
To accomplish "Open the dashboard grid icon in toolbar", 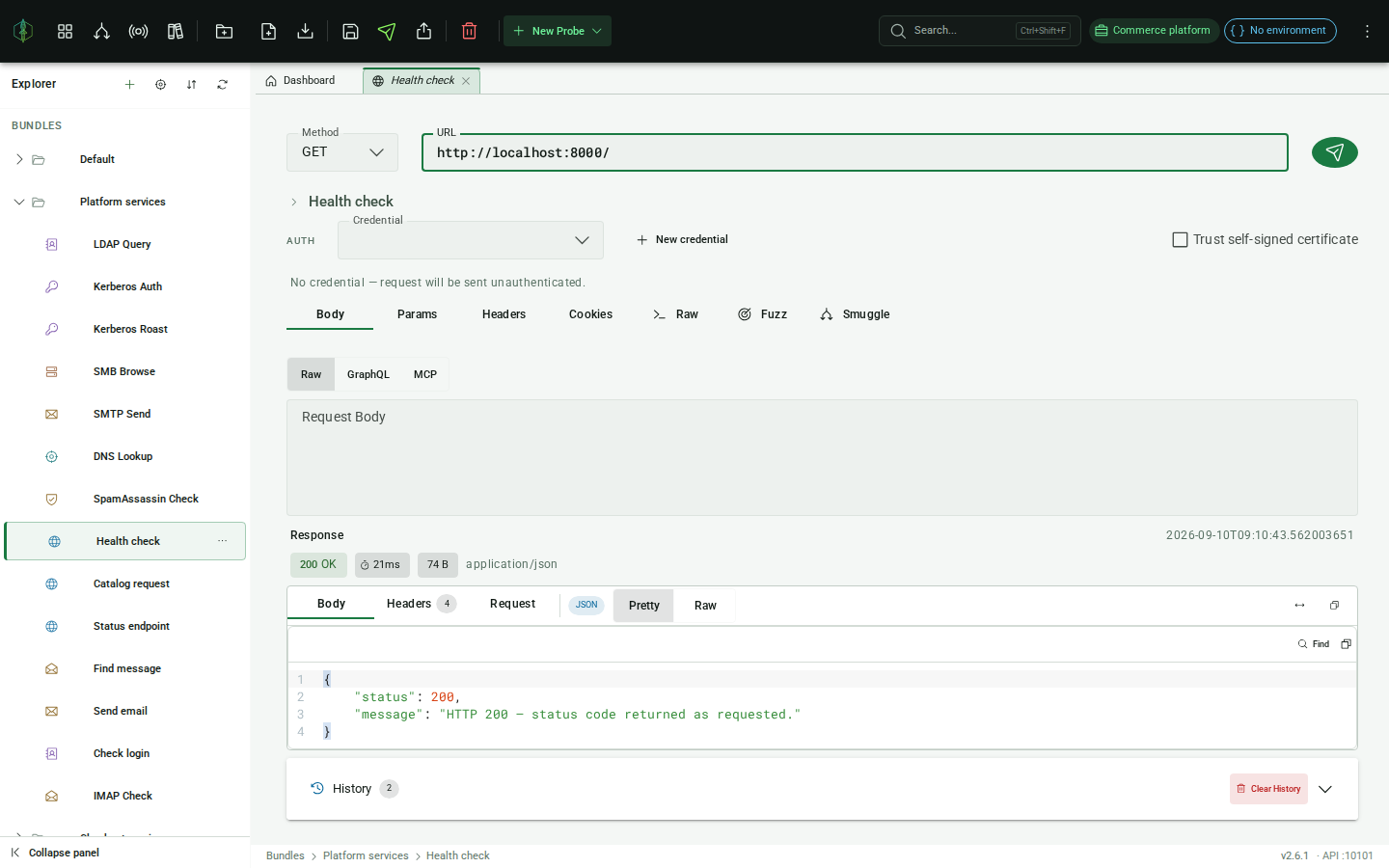I will coord(65,31).
